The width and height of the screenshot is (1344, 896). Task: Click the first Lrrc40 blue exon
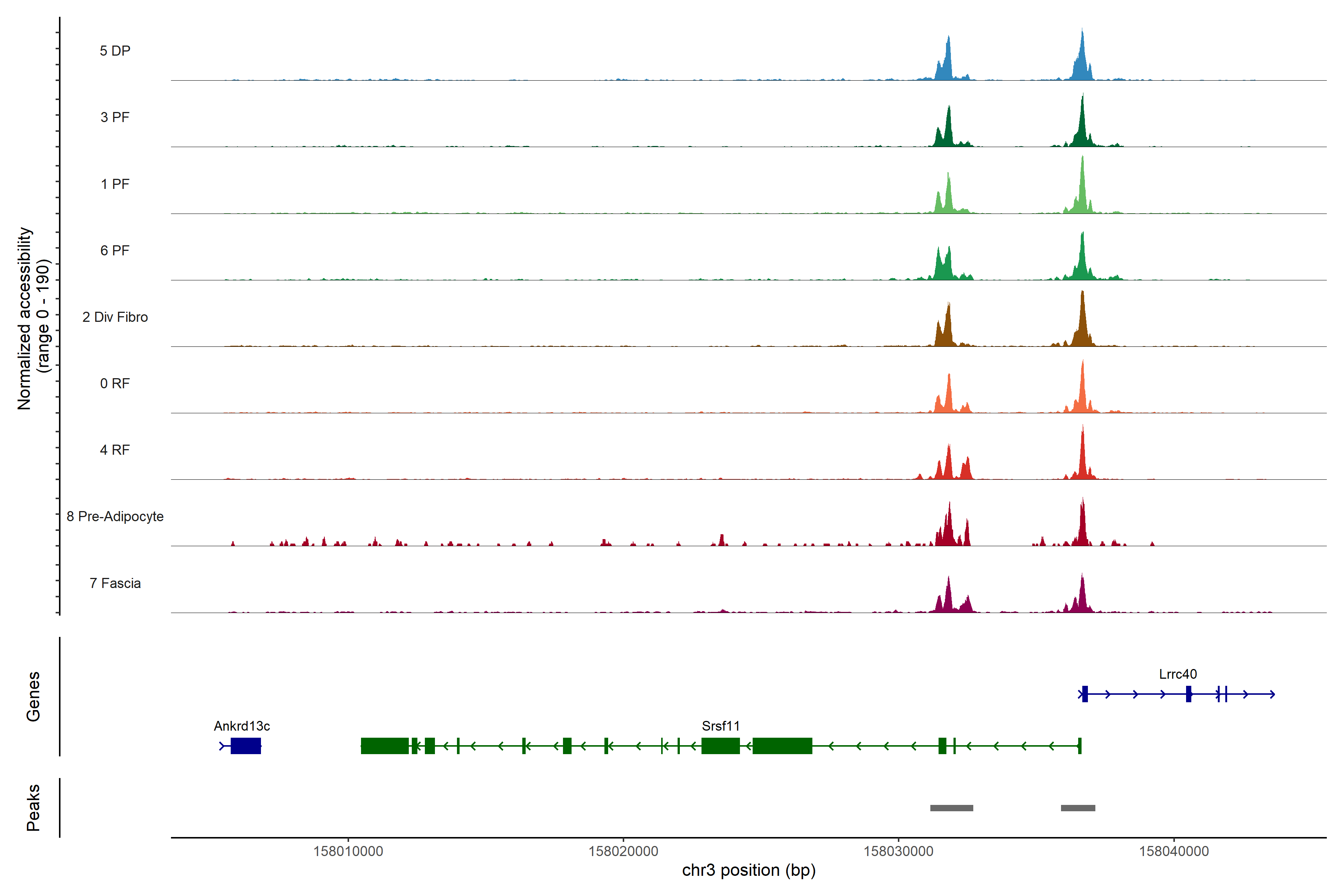[1085, 694]
